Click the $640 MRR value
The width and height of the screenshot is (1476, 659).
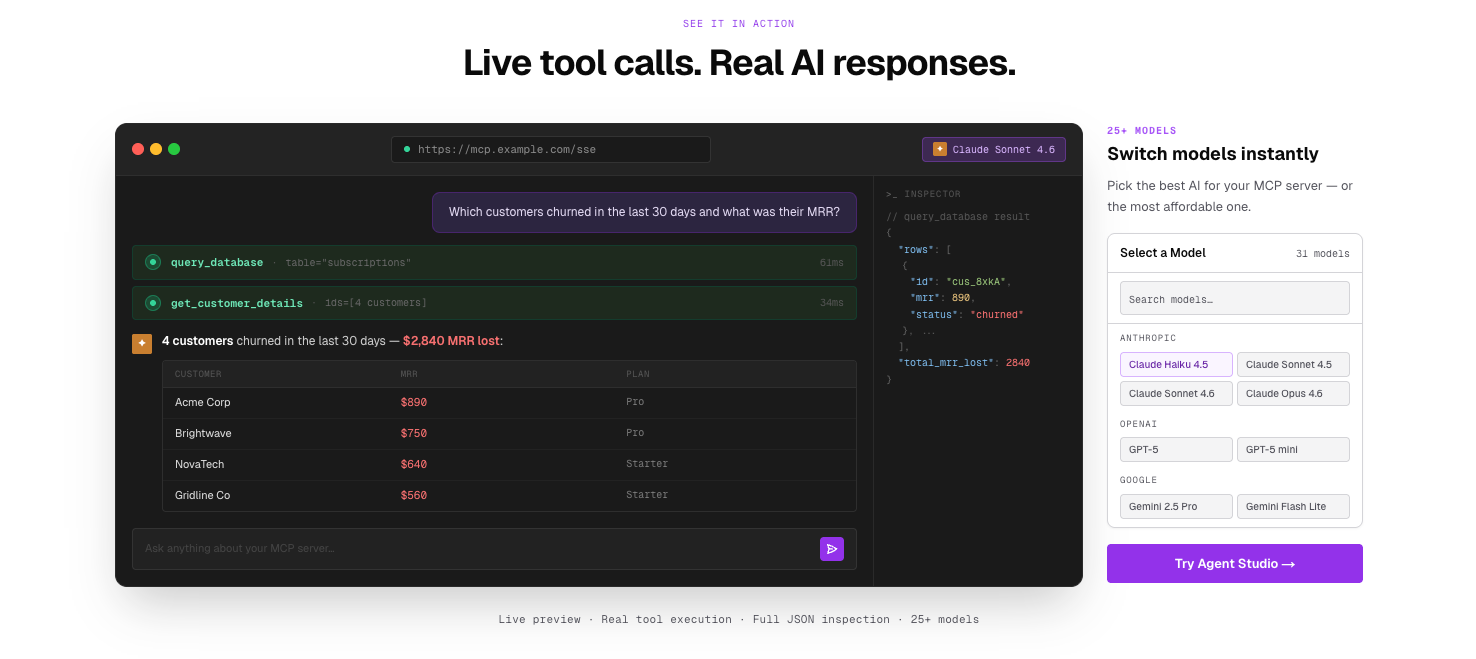click(414, 464)
